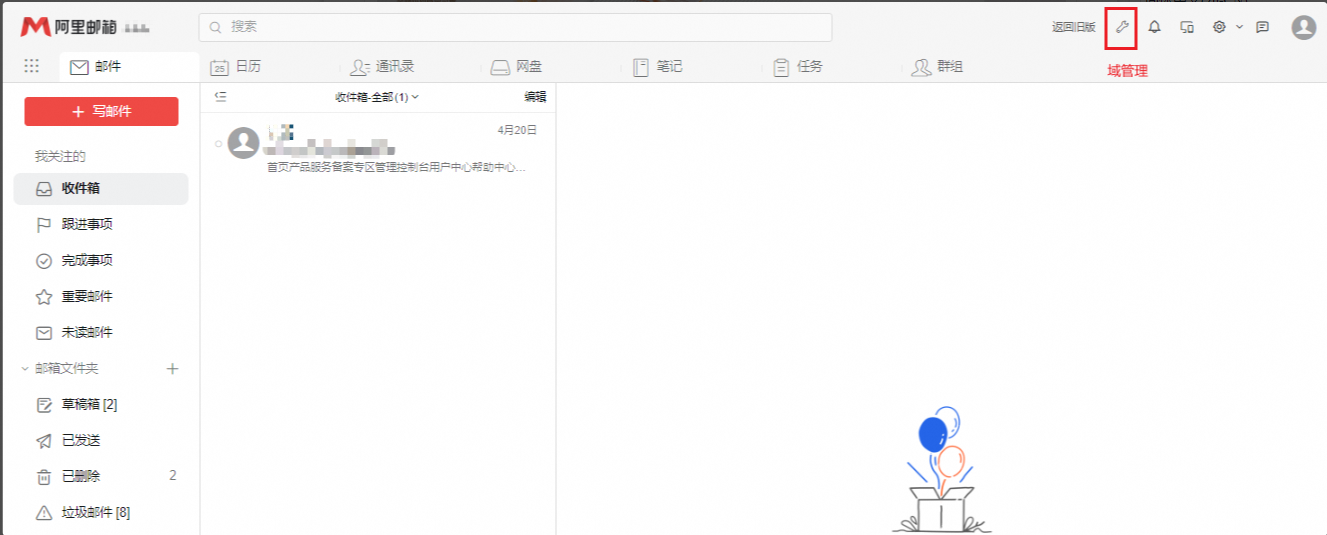Open the 垃圾邮件 folder
This screenshot has width=1327, height=535.
(95, 513)
